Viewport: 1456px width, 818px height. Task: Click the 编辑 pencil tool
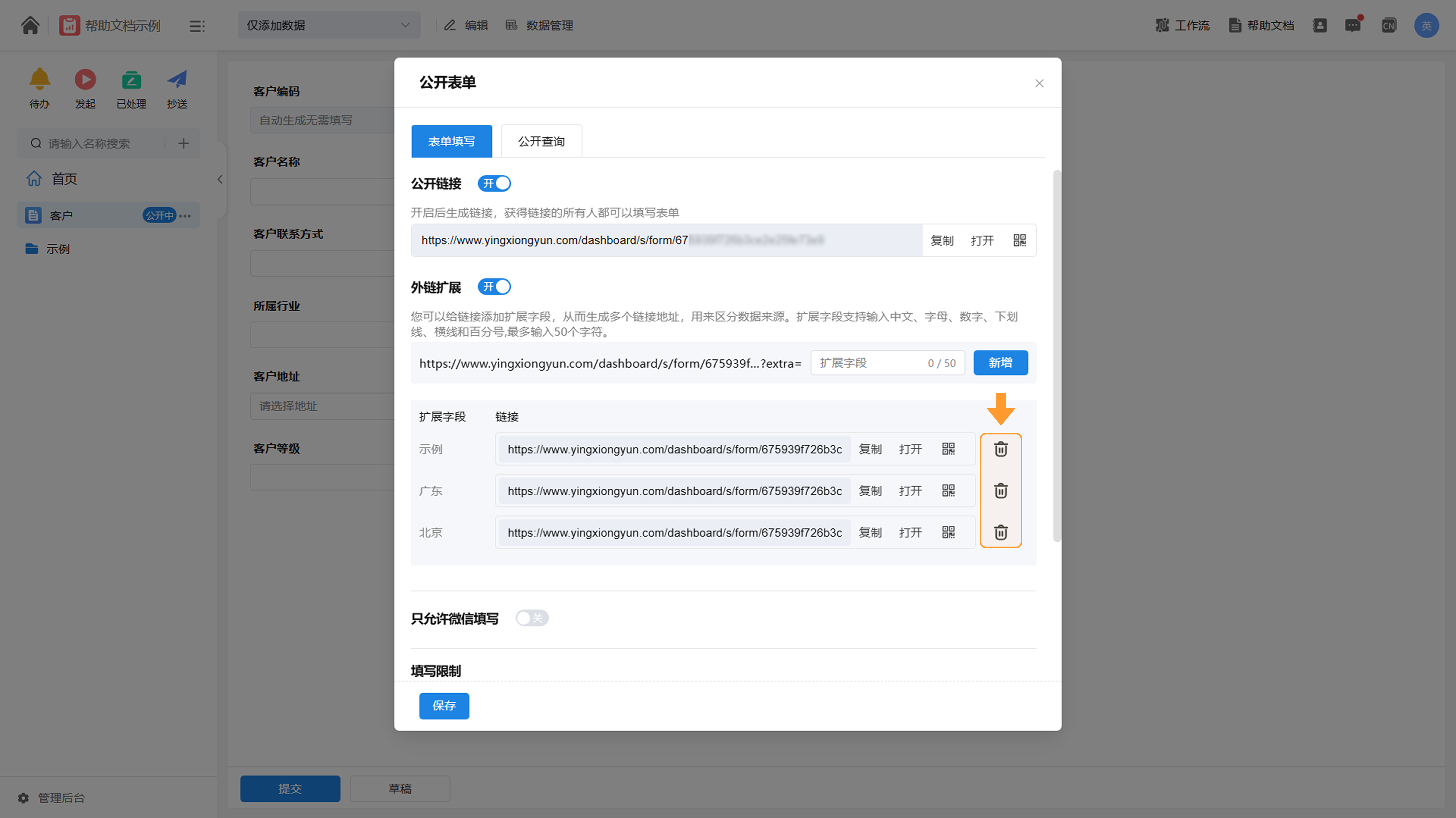pyautogui.click(x=466, y=25)
